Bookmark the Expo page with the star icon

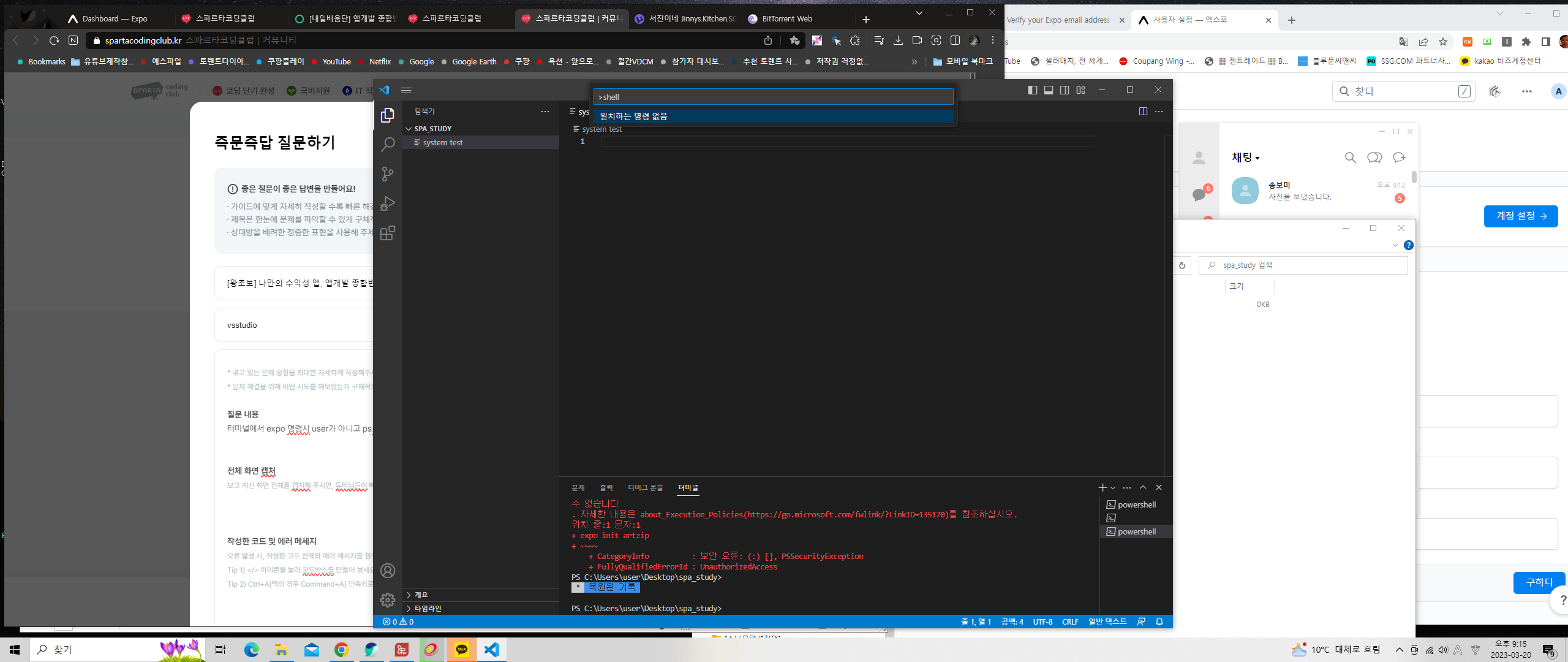click(1443, 42)
